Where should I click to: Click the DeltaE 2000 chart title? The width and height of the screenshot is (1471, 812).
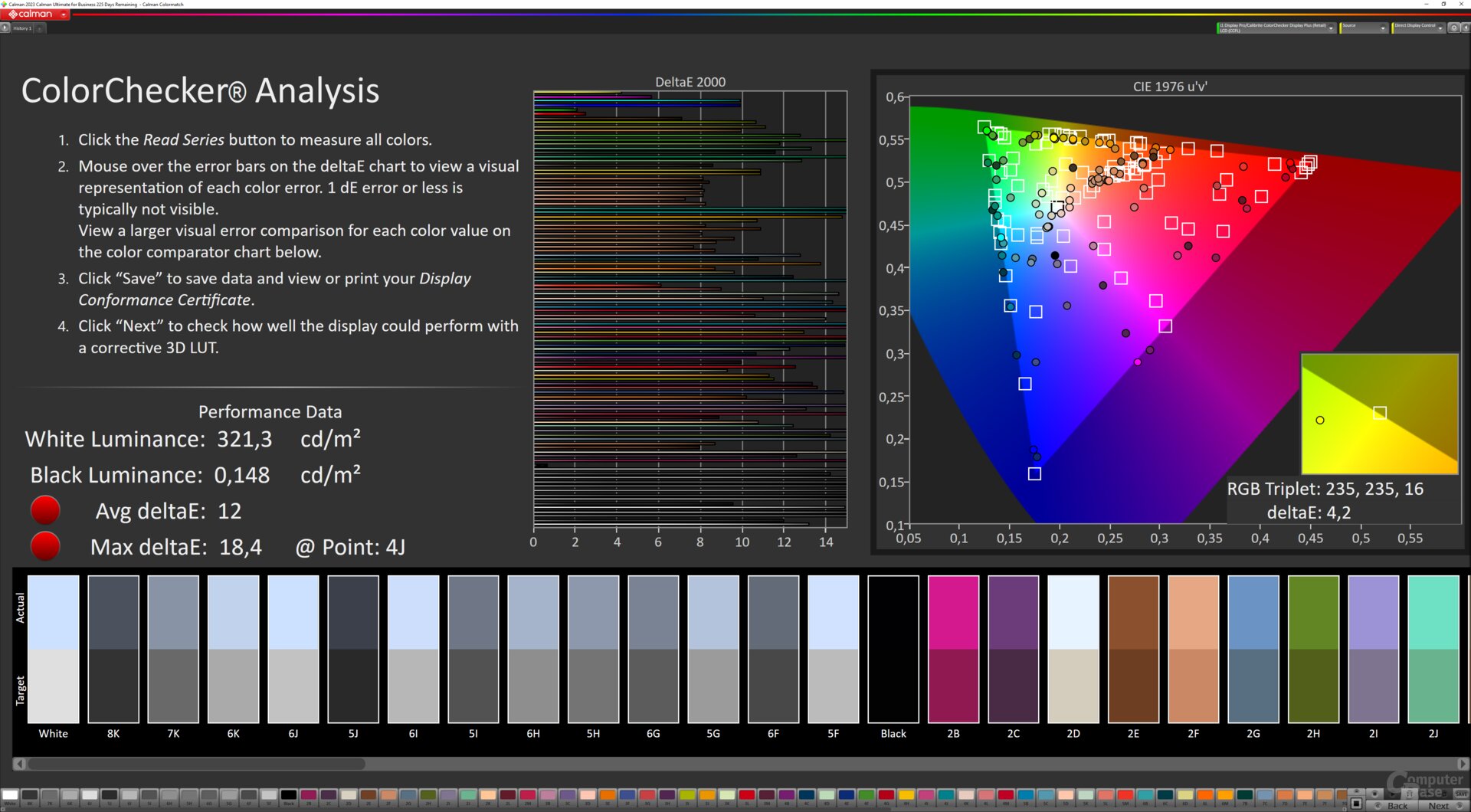tap(690, 82)
